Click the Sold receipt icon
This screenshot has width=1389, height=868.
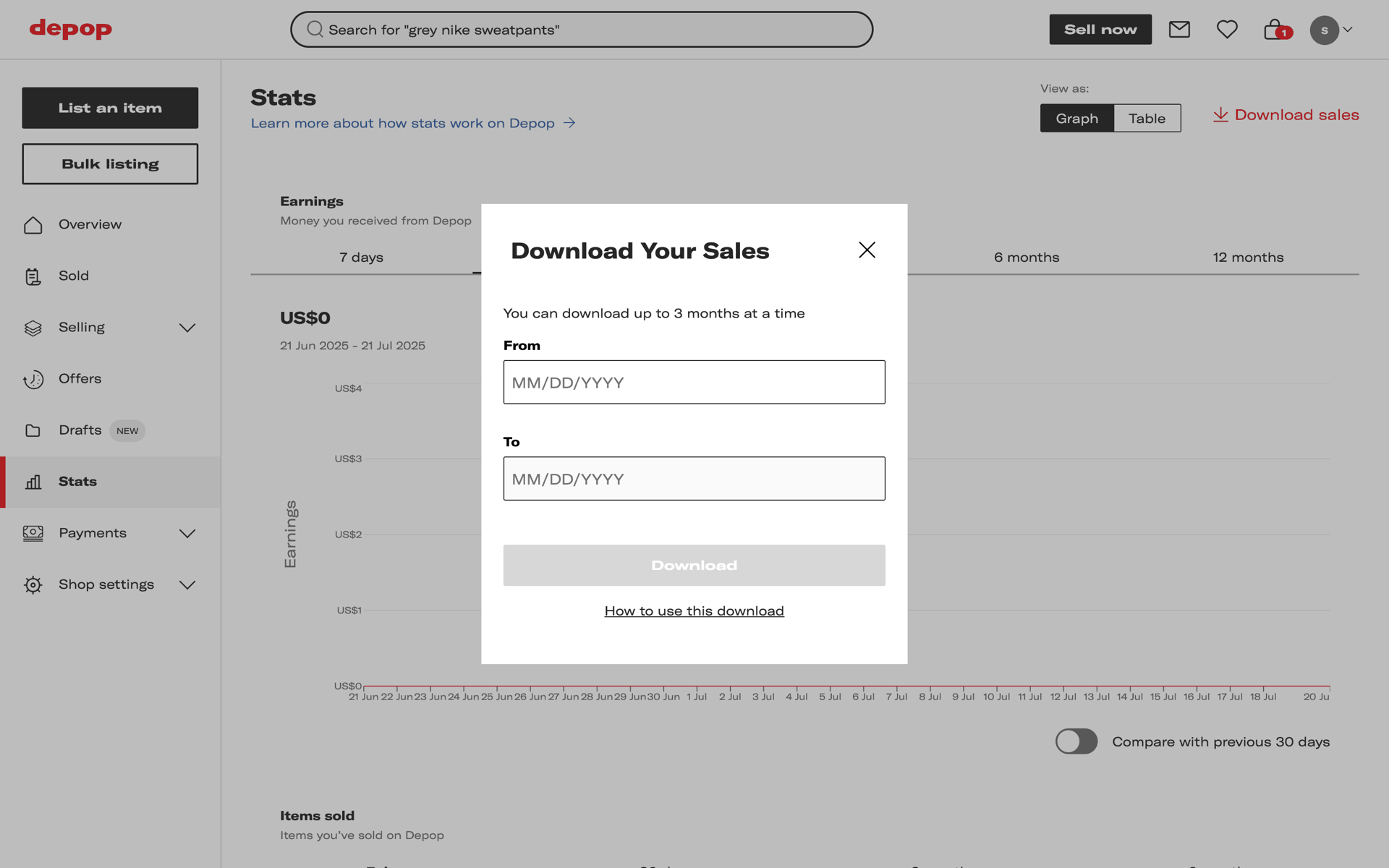click(x=33, y=276)
